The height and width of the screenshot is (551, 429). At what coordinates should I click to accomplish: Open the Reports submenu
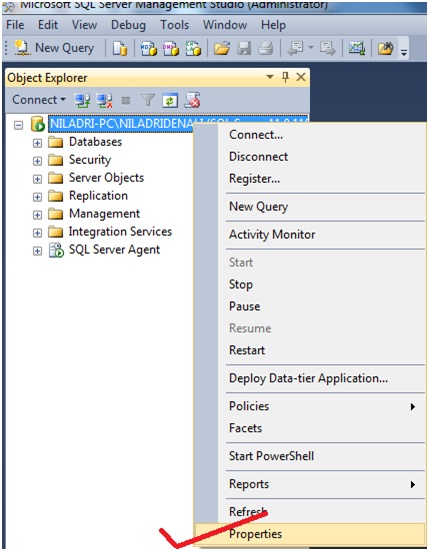coord(309,484)
